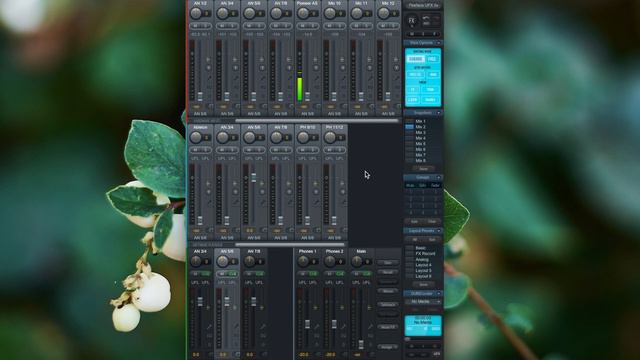Screen dimensions: 640x360
Task: Collapse the Snapshots section arrow
Action: pyautogui.click(x=439, y=113)
